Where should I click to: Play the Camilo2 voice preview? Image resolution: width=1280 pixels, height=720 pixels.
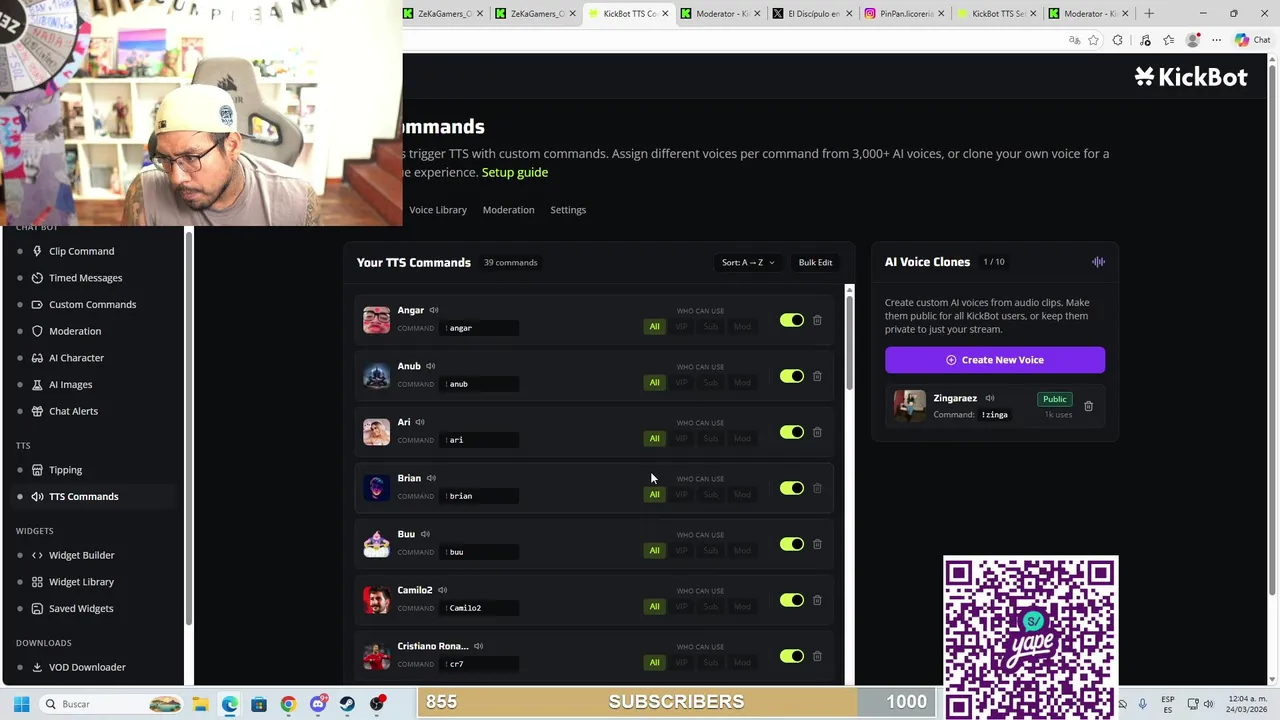(443, 590)
